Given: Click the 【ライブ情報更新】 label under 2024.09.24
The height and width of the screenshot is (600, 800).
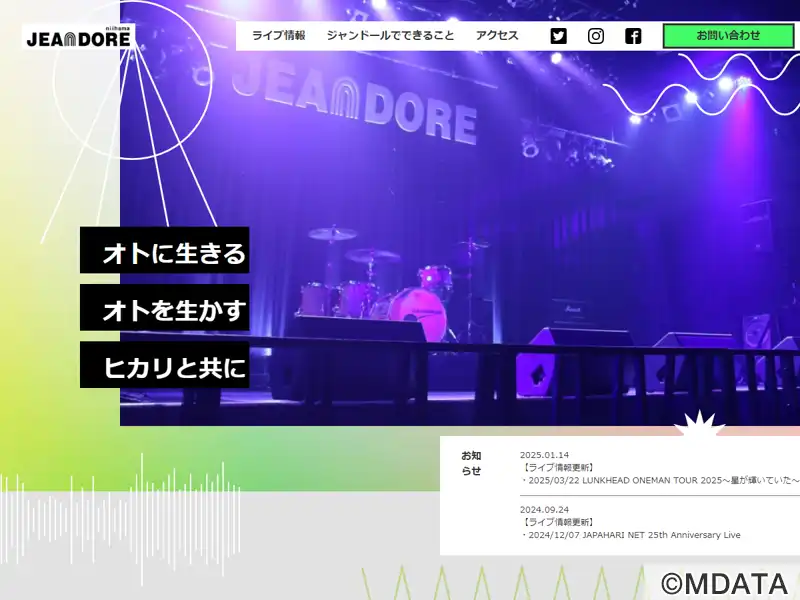Looking at the screenshot, I should [x=557, y=522].
